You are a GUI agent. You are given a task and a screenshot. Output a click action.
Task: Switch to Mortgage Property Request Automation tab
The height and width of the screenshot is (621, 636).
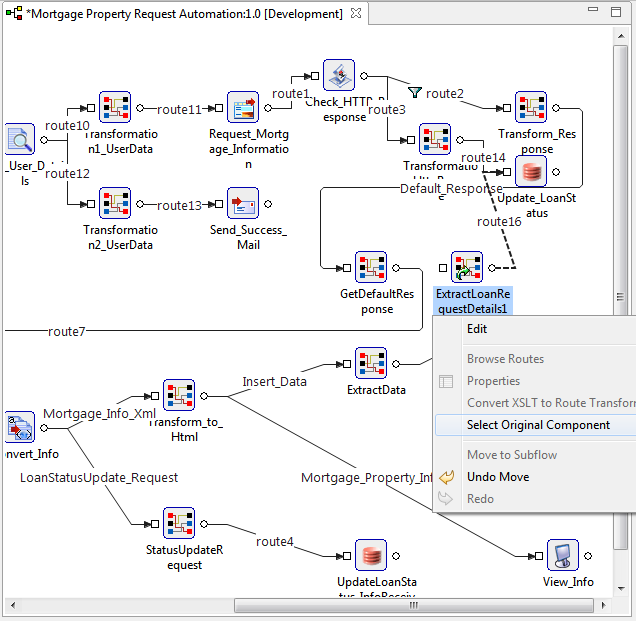(187, 14)
